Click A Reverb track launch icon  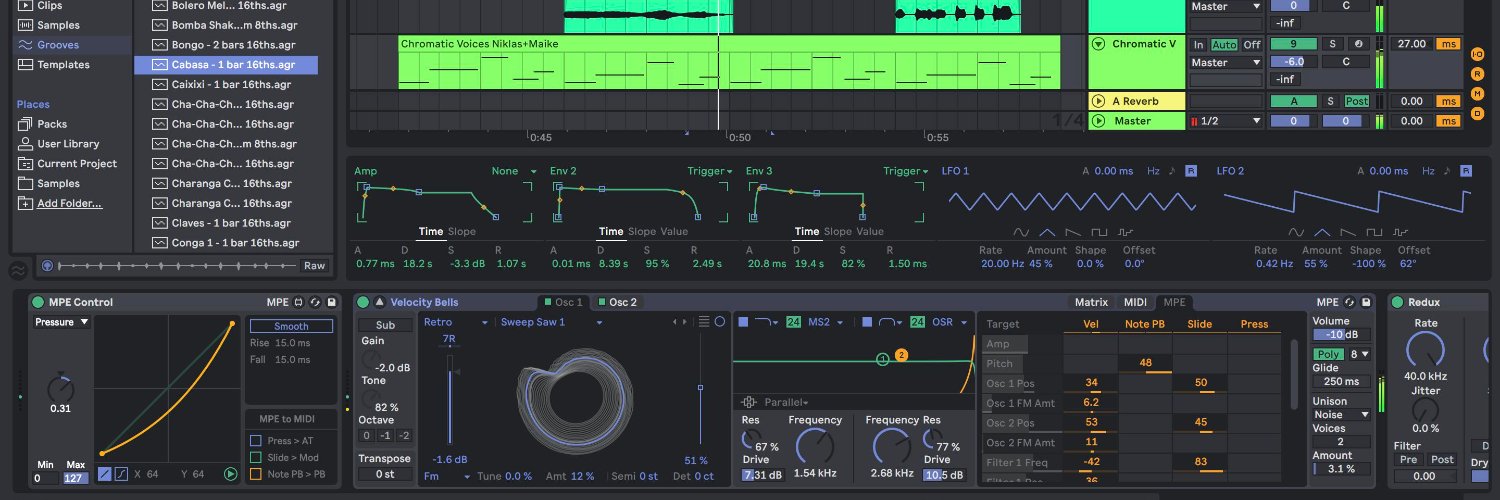(1099, 101)
